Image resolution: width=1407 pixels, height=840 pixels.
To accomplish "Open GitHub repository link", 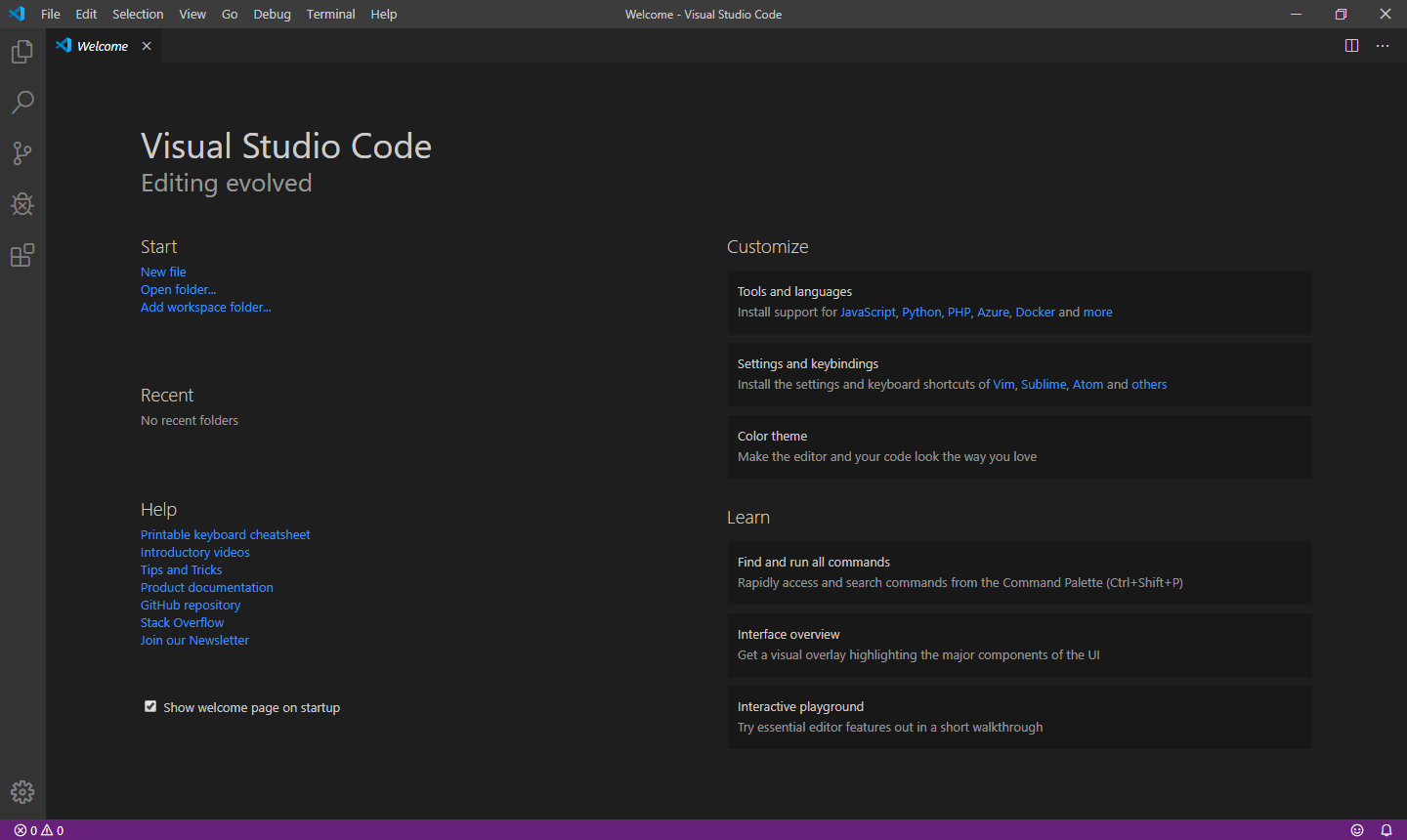I will [190, 605].
